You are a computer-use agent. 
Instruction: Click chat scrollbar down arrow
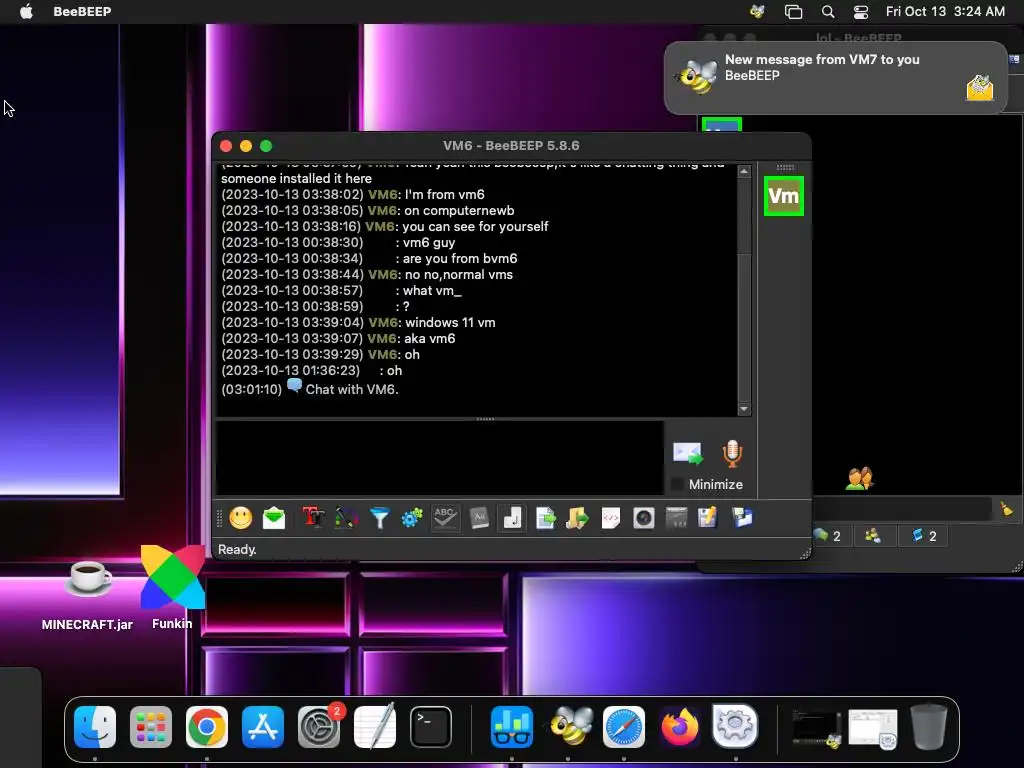(744, 409)
